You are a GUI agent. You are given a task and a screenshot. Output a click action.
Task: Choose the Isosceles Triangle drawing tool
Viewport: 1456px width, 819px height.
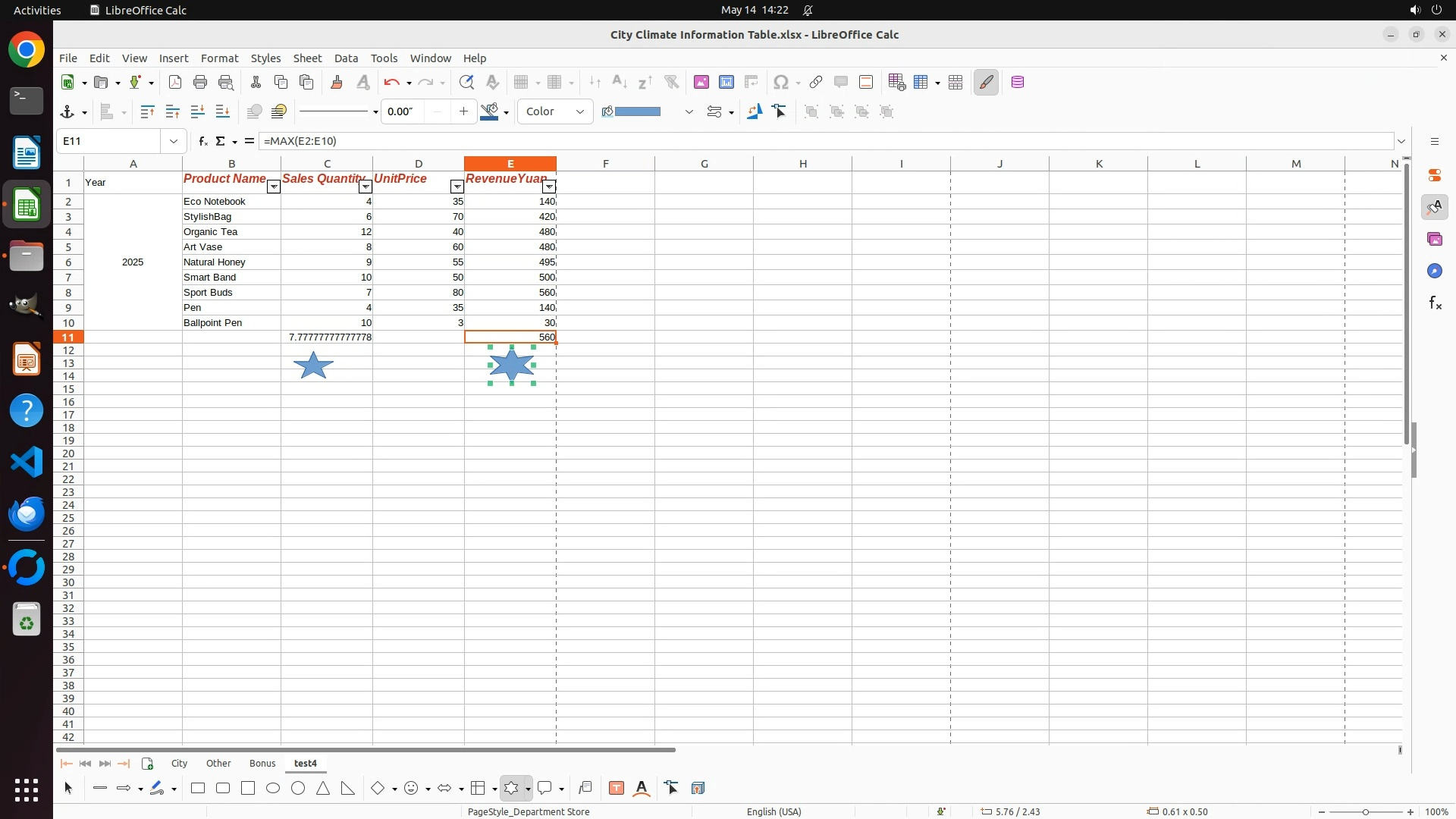pos(323,789)
